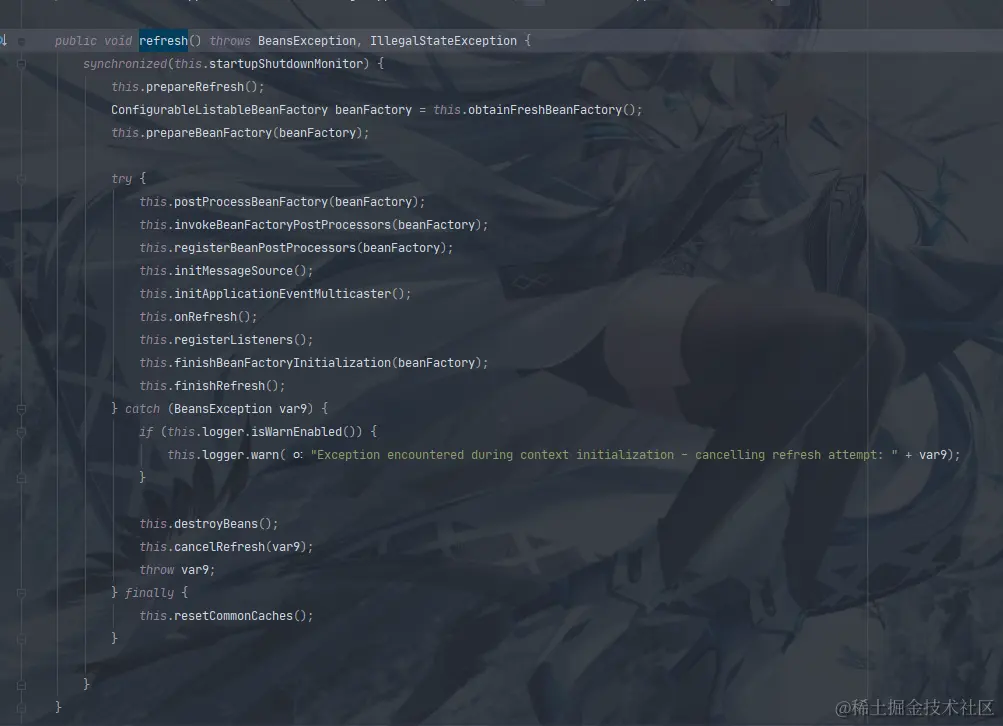Screen dimensions: 1003x726
Task: Collapse the synchronized block fold marker
Action: pos(21,64)
